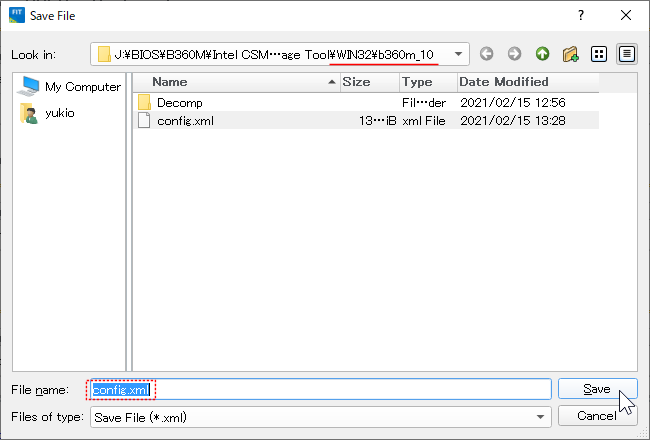Create a new folder
650x440 pixels.
[570, 54]
